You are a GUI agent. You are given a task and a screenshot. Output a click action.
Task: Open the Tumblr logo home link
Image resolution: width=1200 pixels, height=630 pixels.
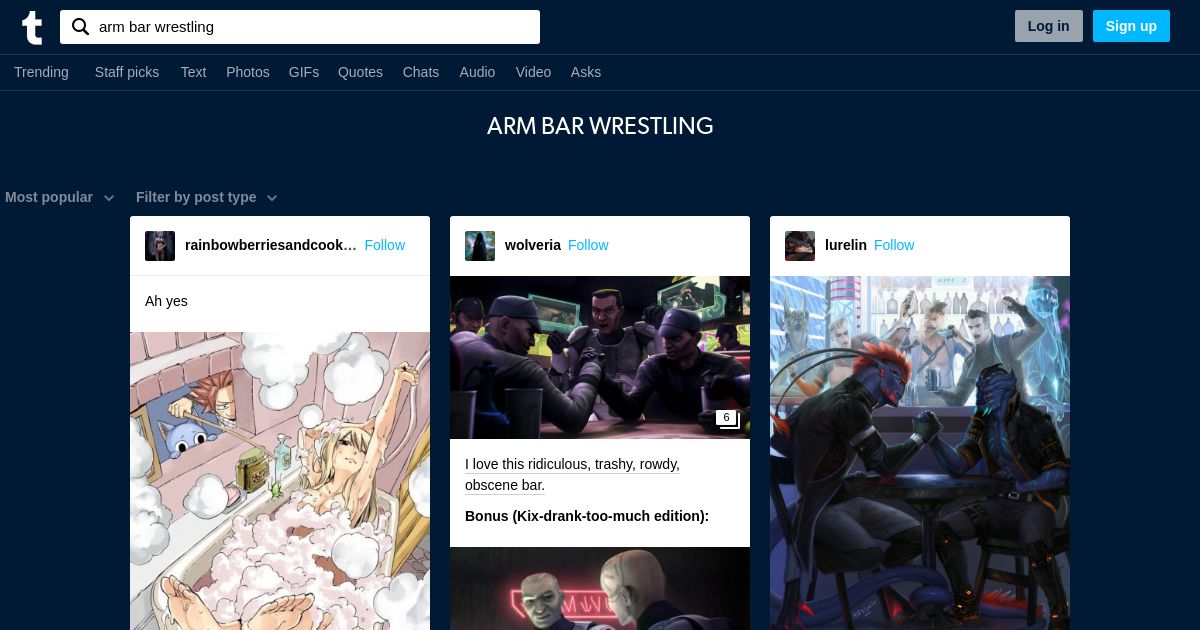pyautogui.click(x=32, y=27)
